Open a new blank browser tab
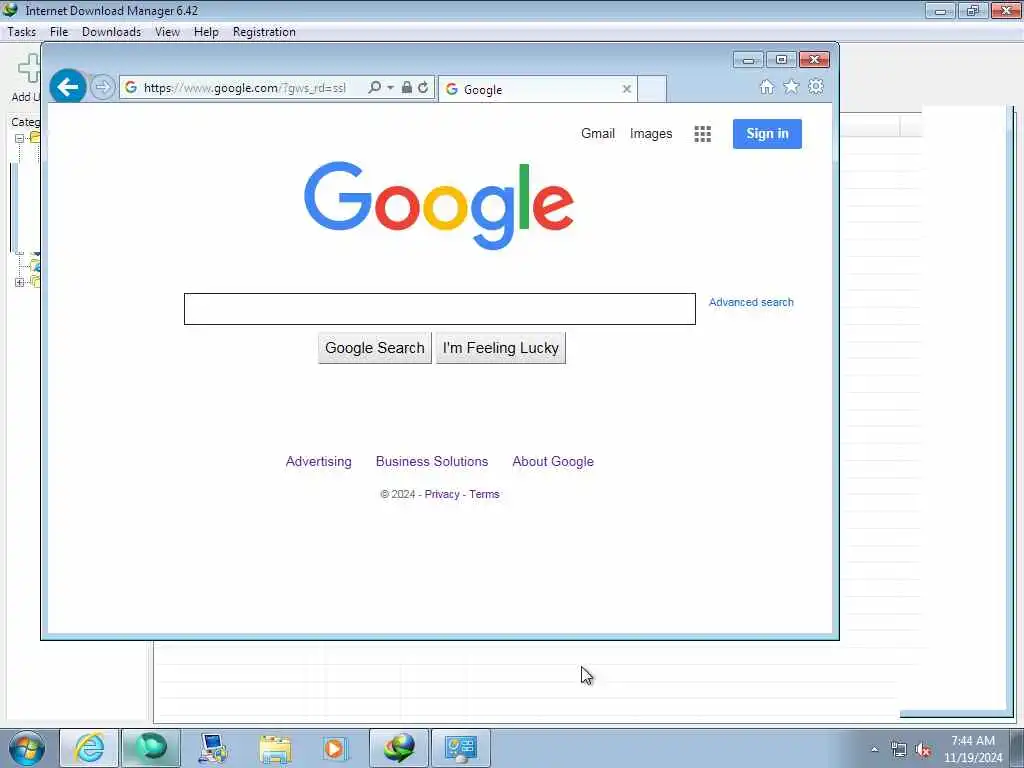 pos(652,89)
